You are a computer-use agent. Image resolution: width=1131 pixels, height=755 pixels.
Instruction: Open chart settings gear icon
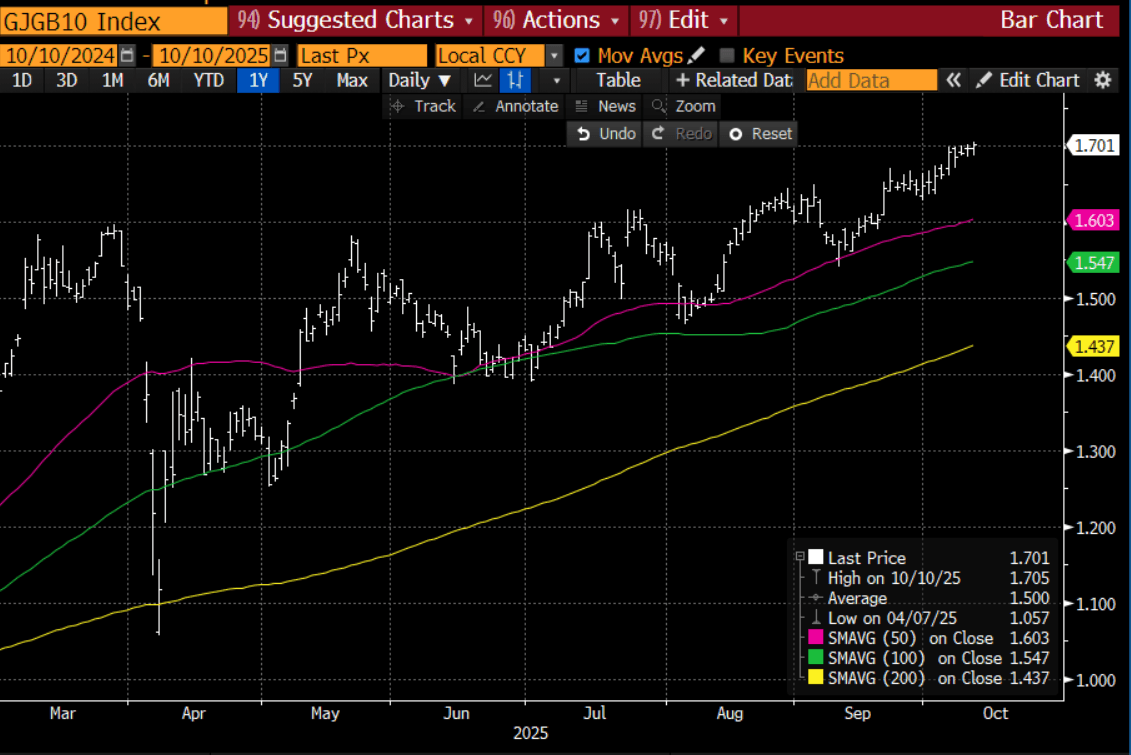[1103, 81]
